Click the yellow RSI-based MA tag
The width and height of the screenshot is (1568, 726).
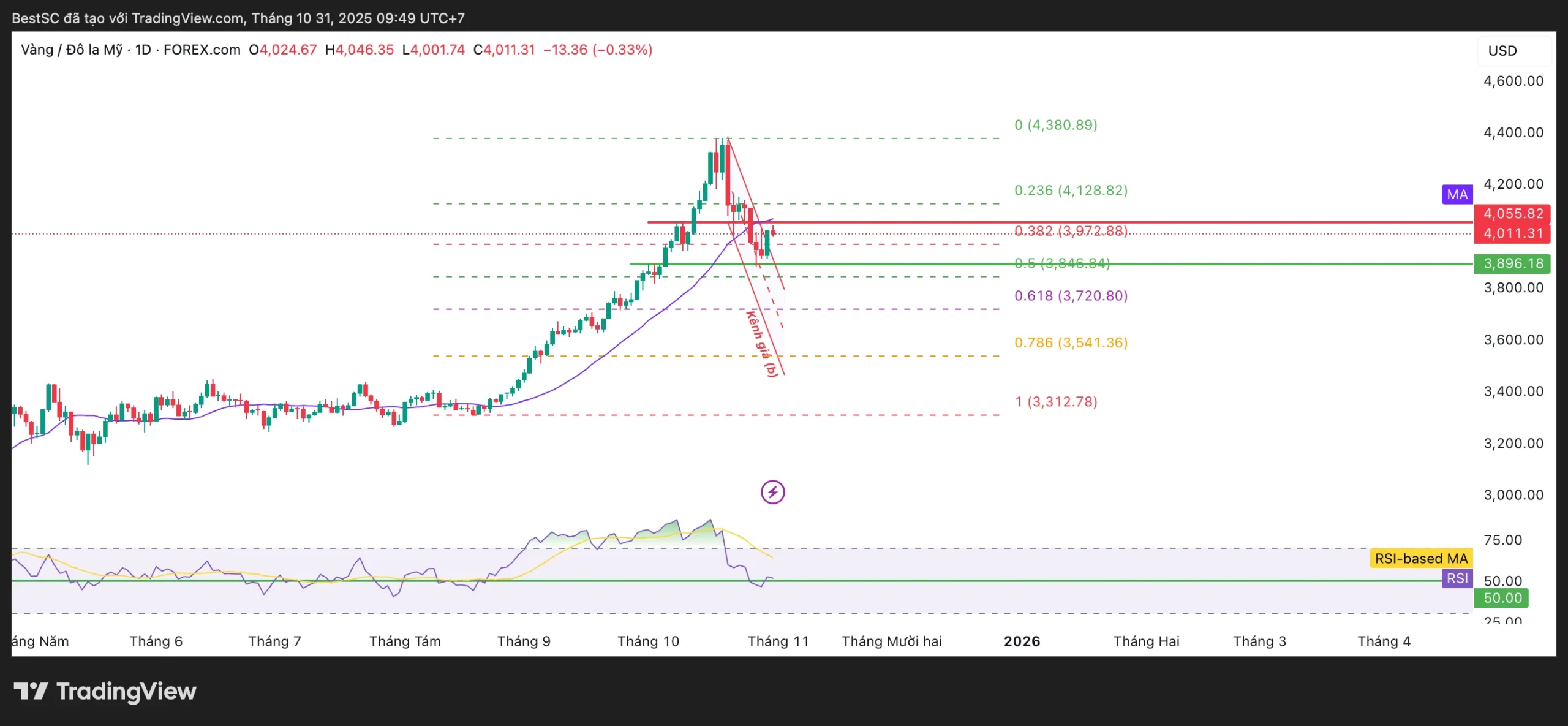1420,558
